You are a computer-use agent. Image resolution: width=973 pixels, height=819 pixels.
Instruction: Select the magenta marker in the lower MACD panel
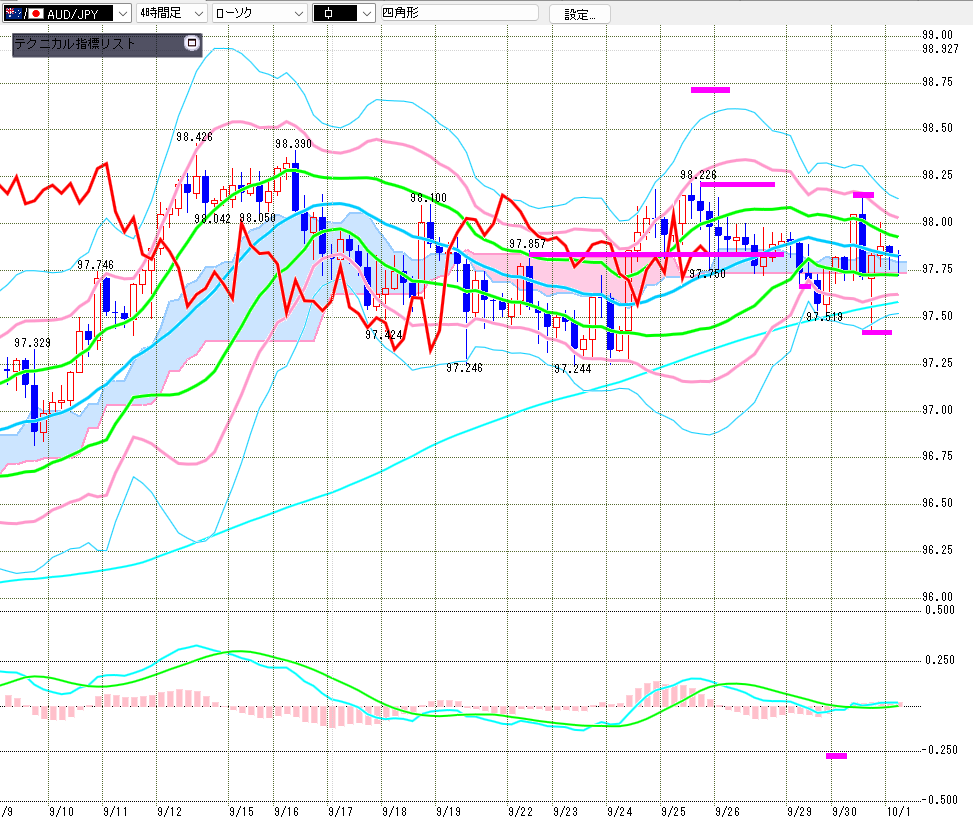click(x=836, y=756)
